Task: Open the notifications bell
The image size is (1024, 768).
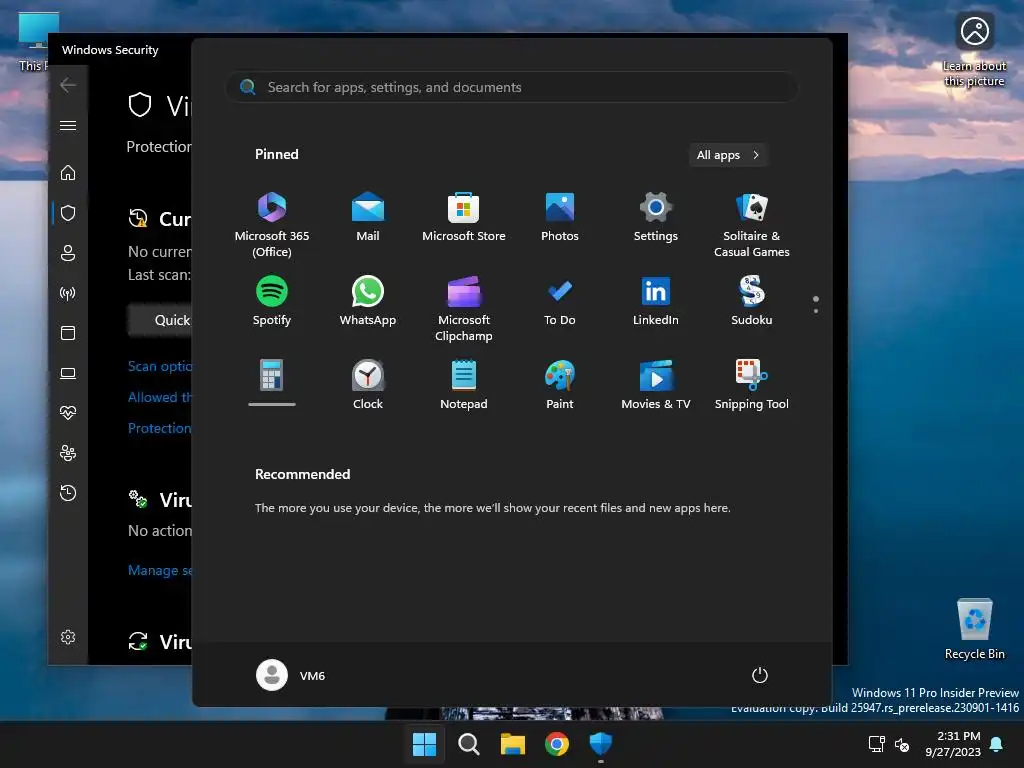Action: (x=997, y=744)
